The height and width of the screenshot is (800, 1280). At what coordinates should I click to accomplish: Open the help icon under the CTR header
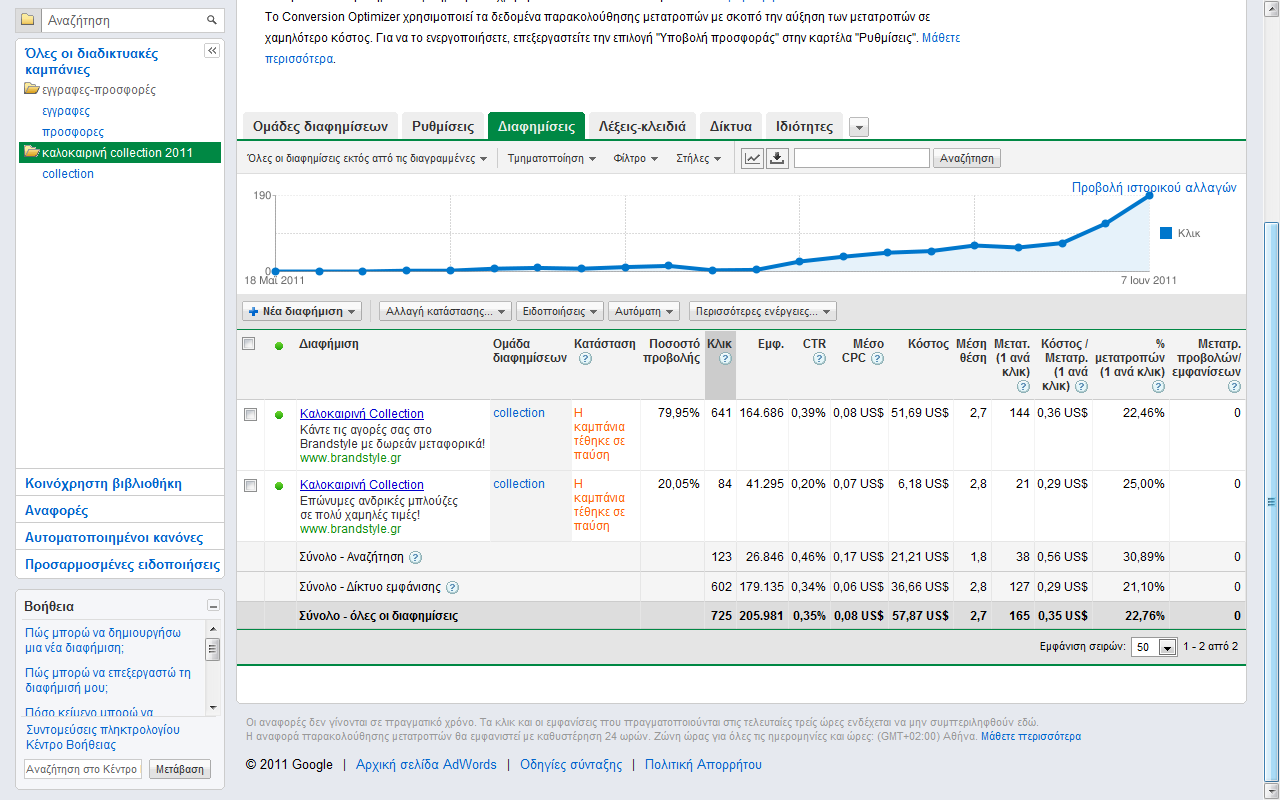820,359
